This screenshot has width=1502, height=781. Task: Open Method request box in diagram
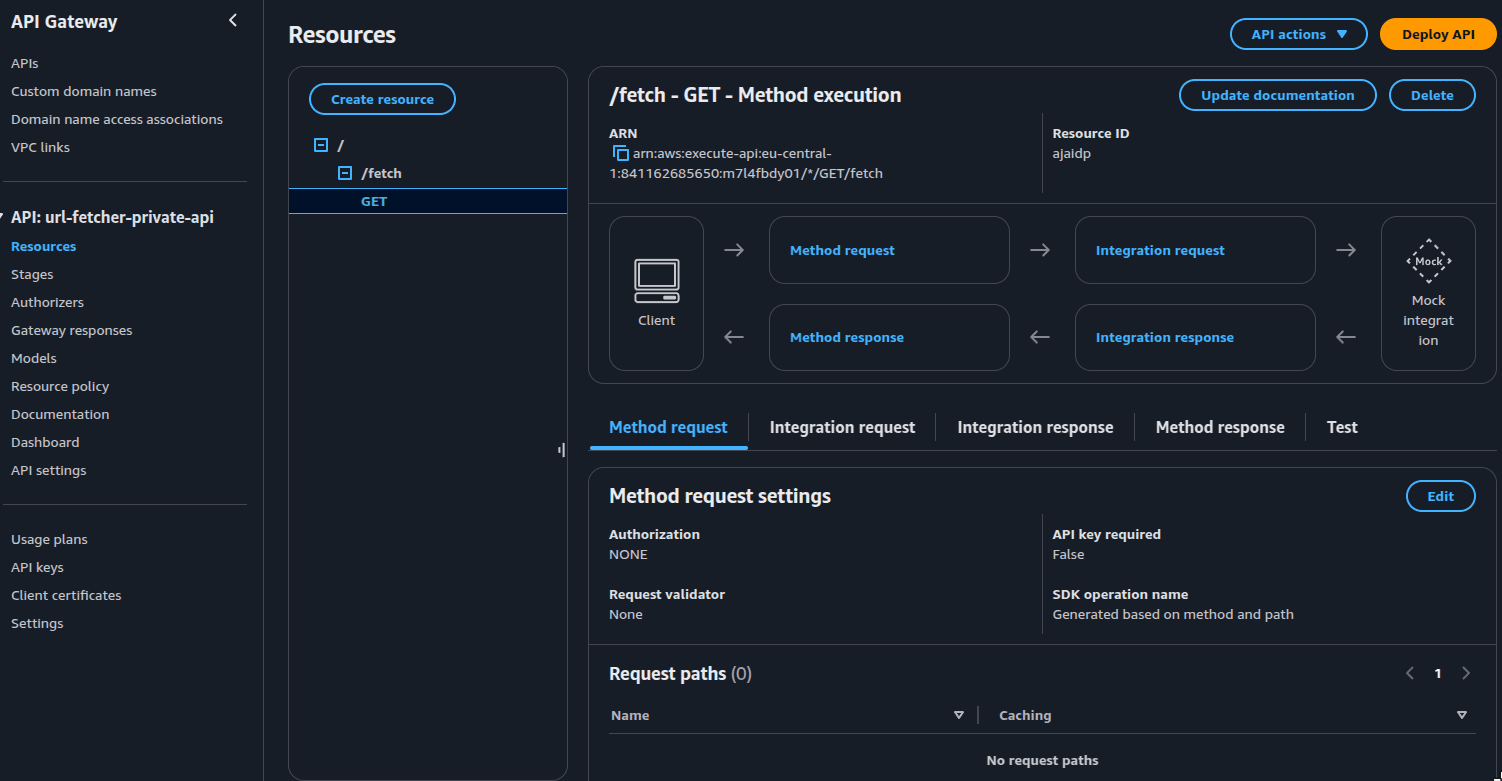pos(889,250)
